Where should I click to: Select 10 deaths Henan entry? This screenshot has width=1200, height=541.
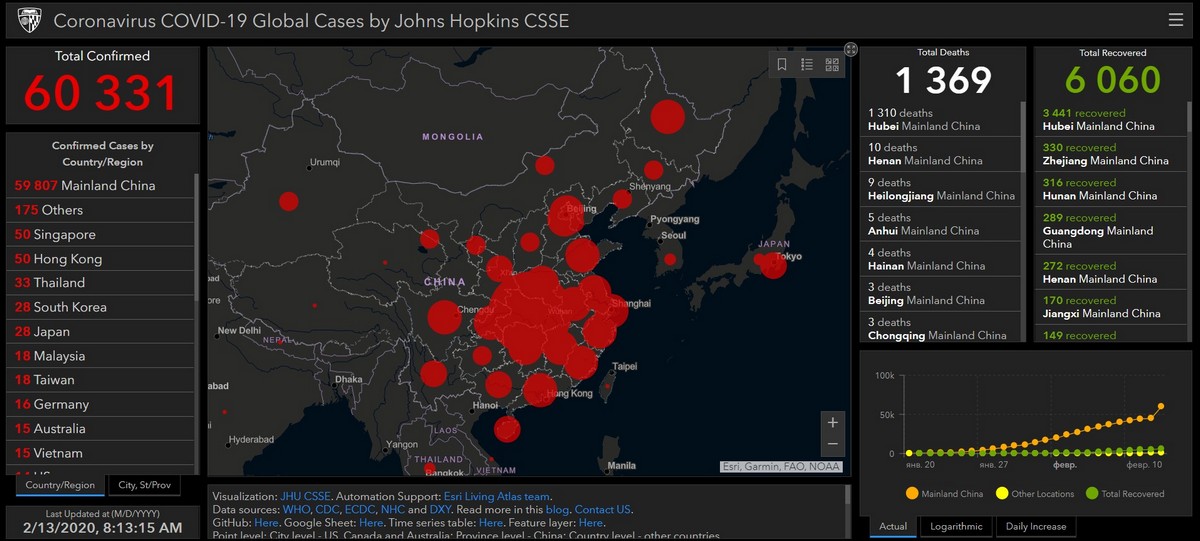pyautogui.click(x=940, y=154)
